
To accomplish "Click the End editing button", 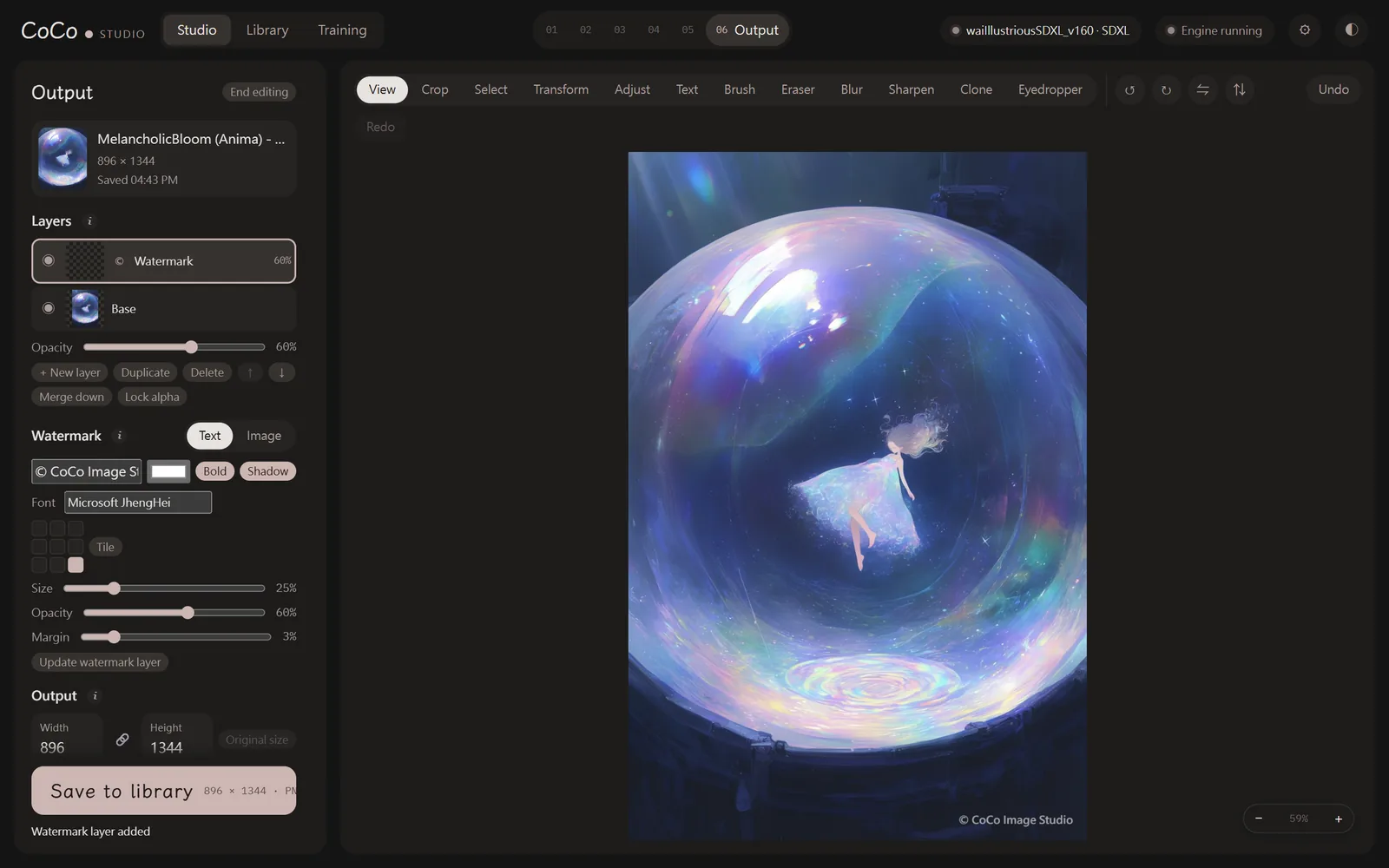I will click(x=259, y=92).
